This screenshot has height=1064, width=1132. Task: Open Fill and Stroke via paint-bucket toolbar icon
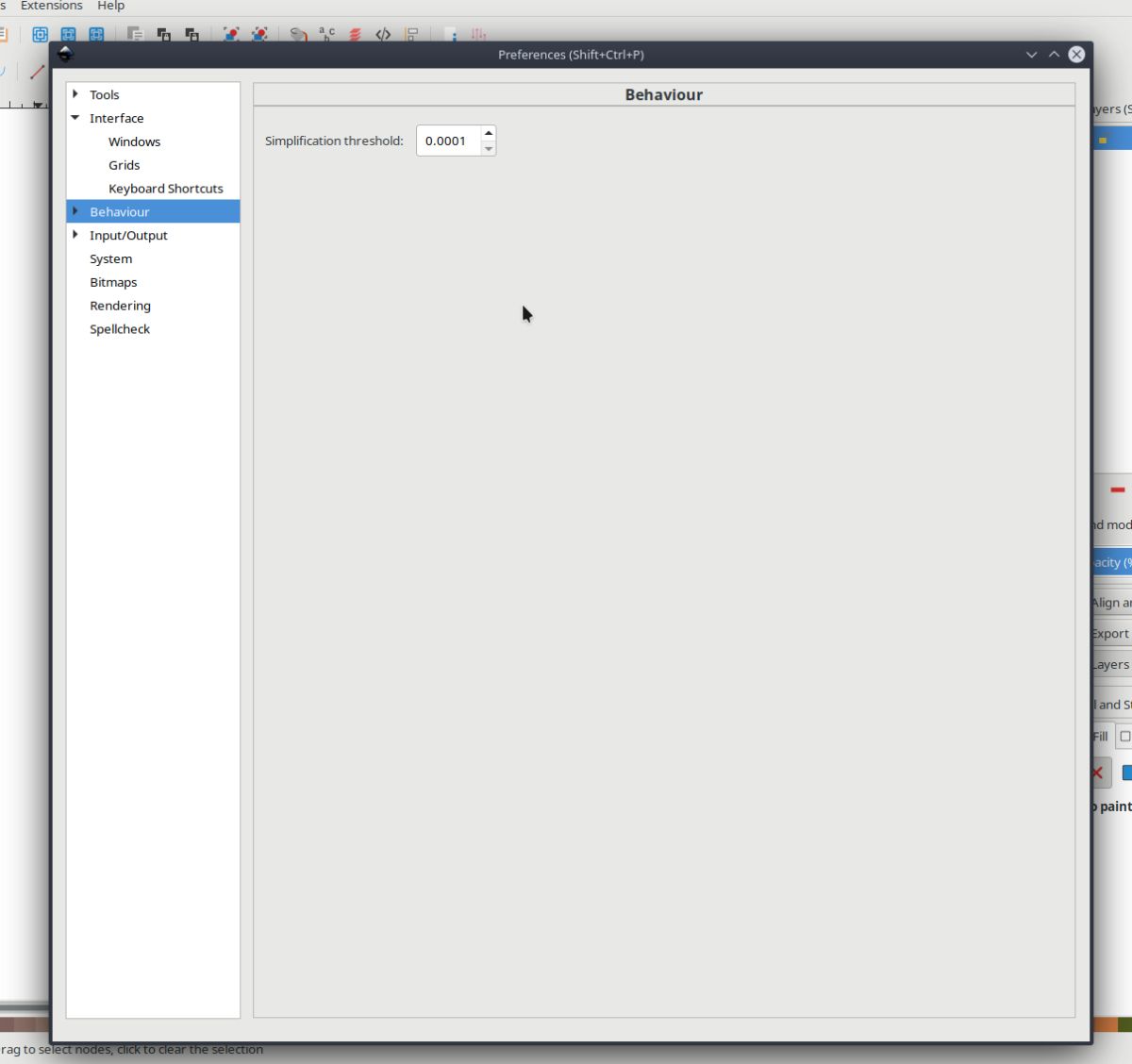[298, 34]
